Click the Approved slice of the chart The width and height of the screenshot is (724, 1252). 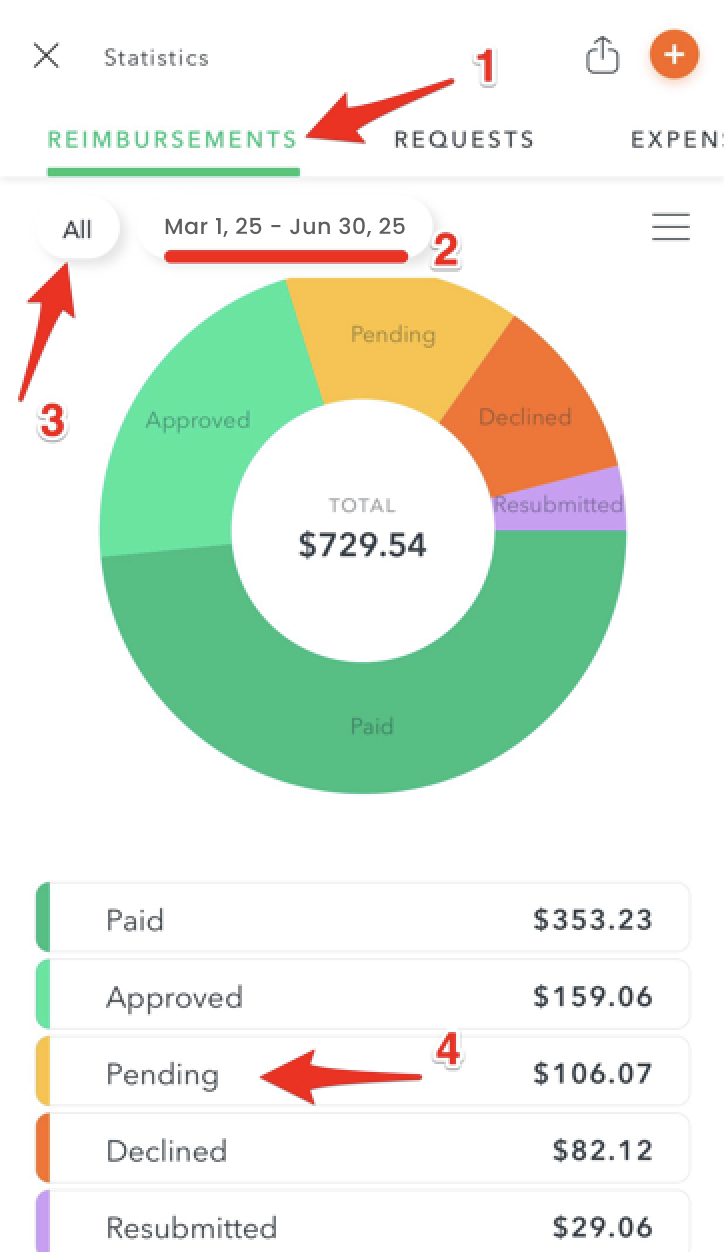click(197, 420)
